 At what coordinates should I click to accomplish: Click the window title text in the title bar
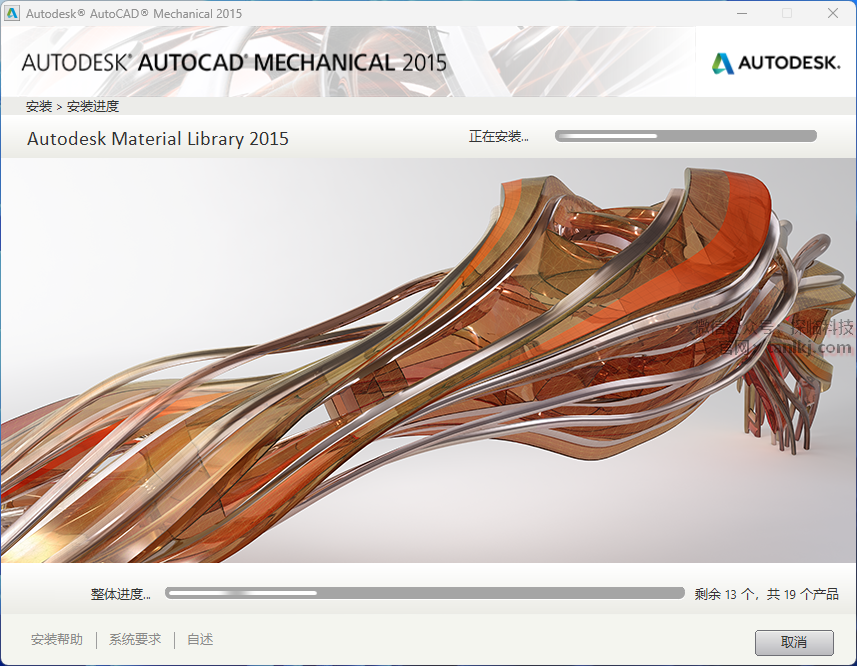[x=133, y=14]
